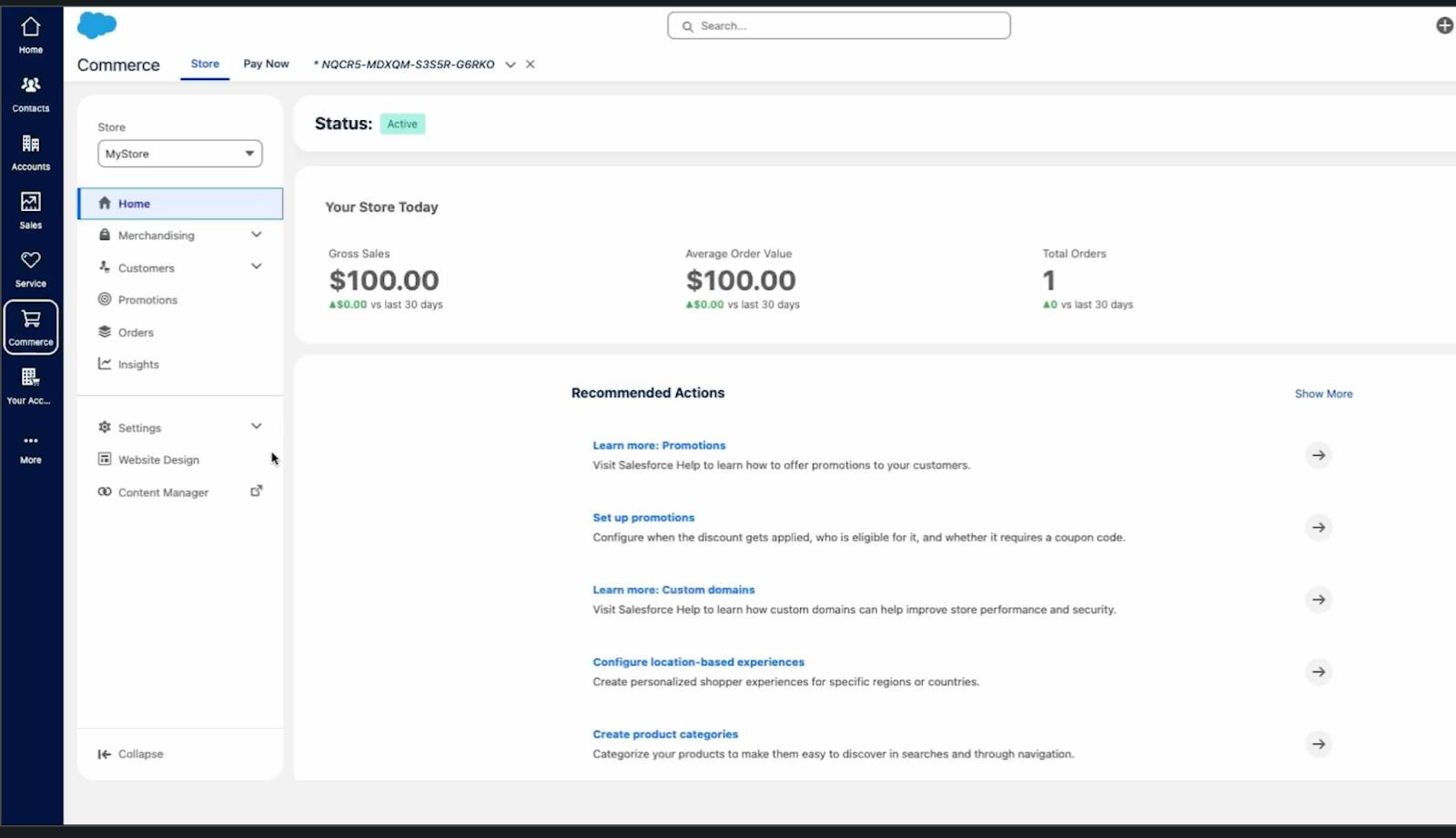Open Accounts from the left navigation rail
Screen dimensions: 1456x838
point(30,151)
